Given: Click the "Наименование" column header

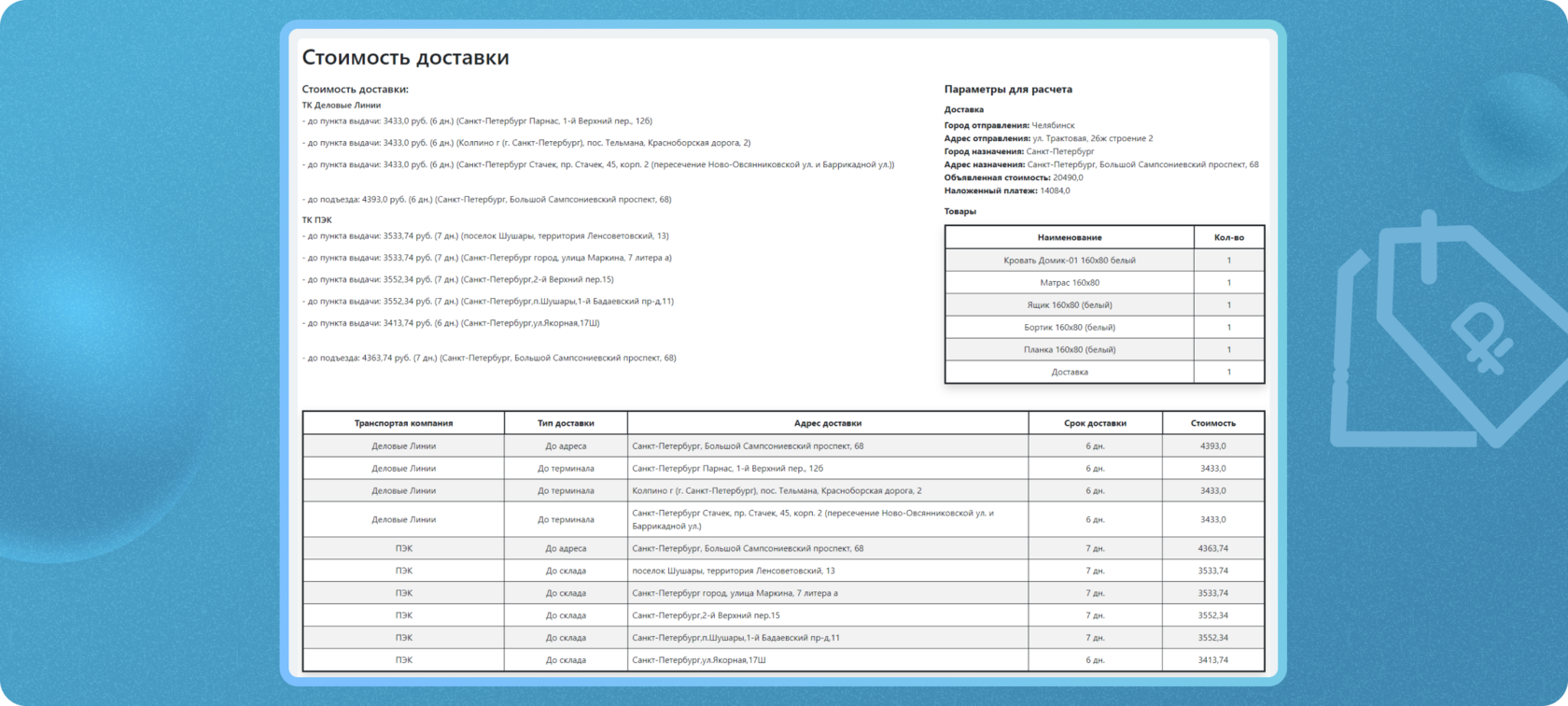Looking at the screenshot, I should 1070,238.
